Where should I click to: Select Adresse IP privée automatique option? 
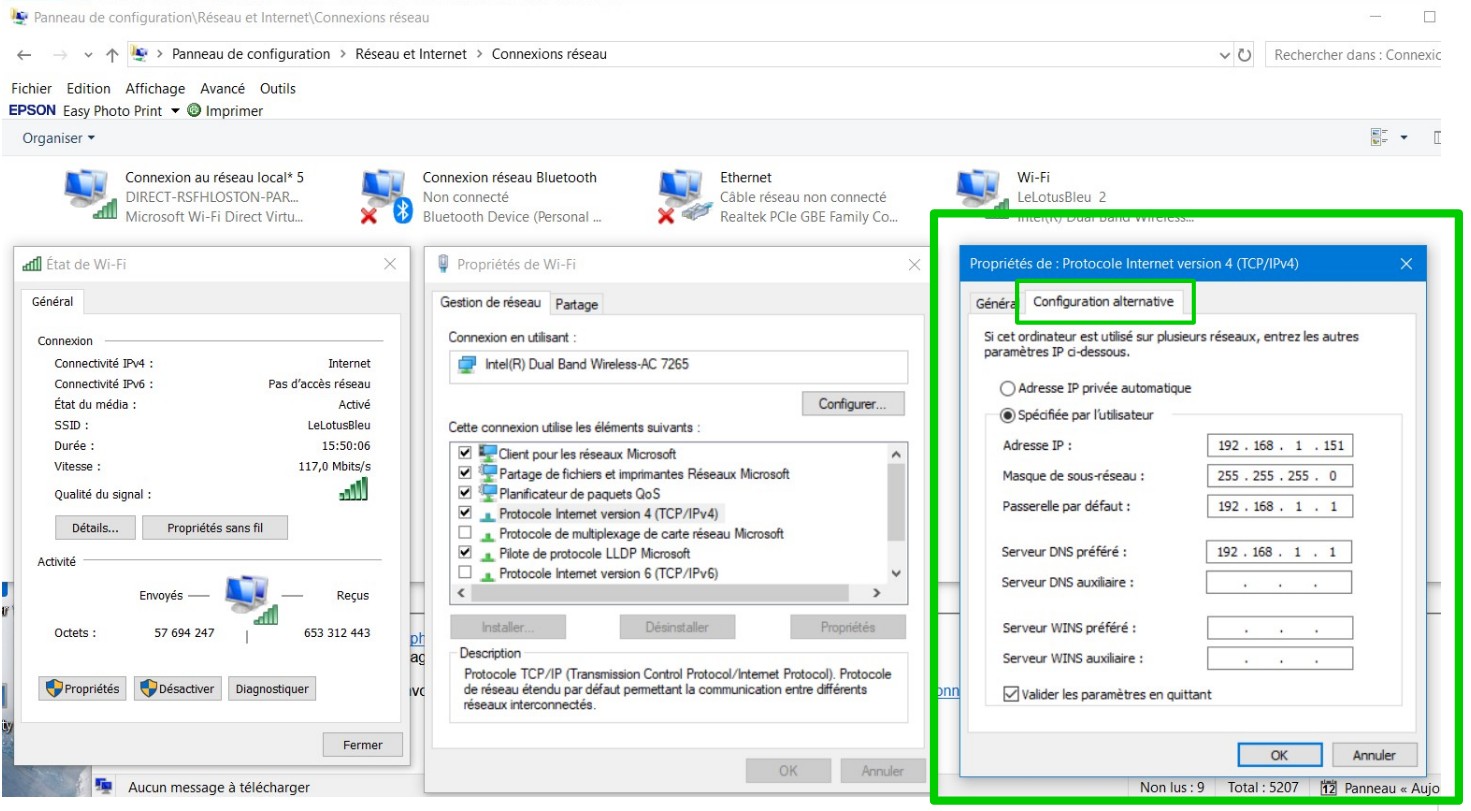(1007, 388)
